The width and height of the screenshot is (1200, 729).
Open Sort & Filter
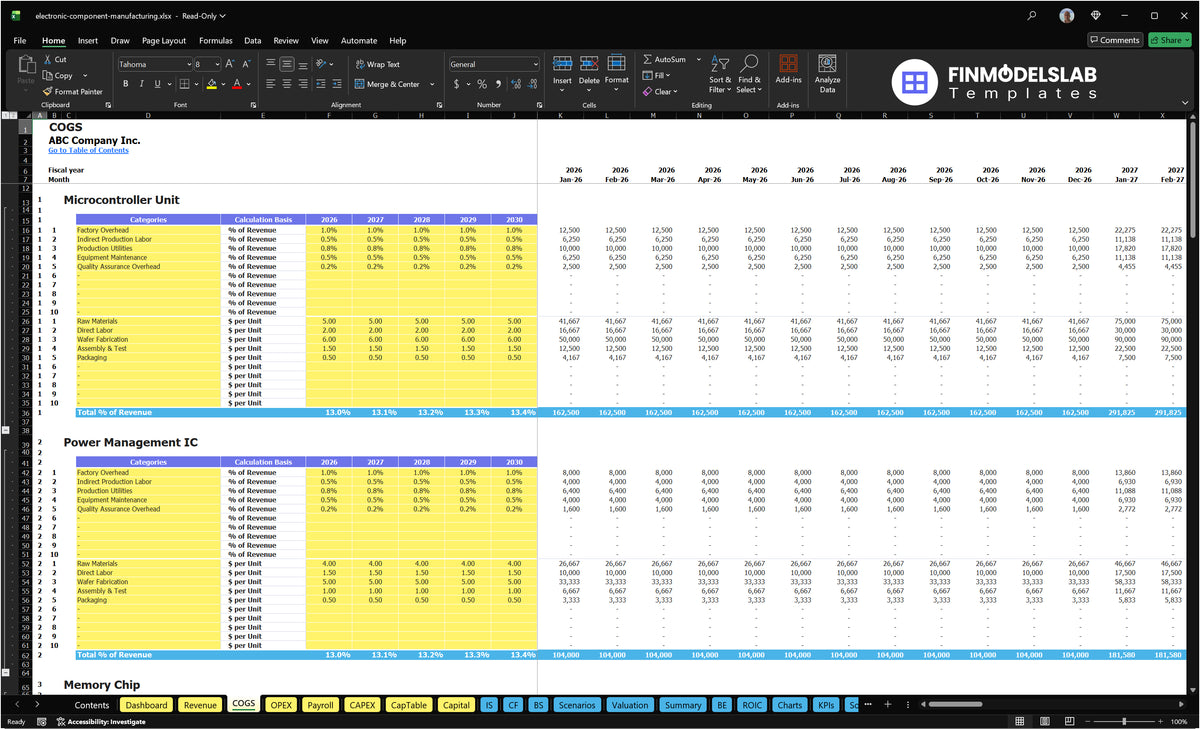tap(720, 74)
